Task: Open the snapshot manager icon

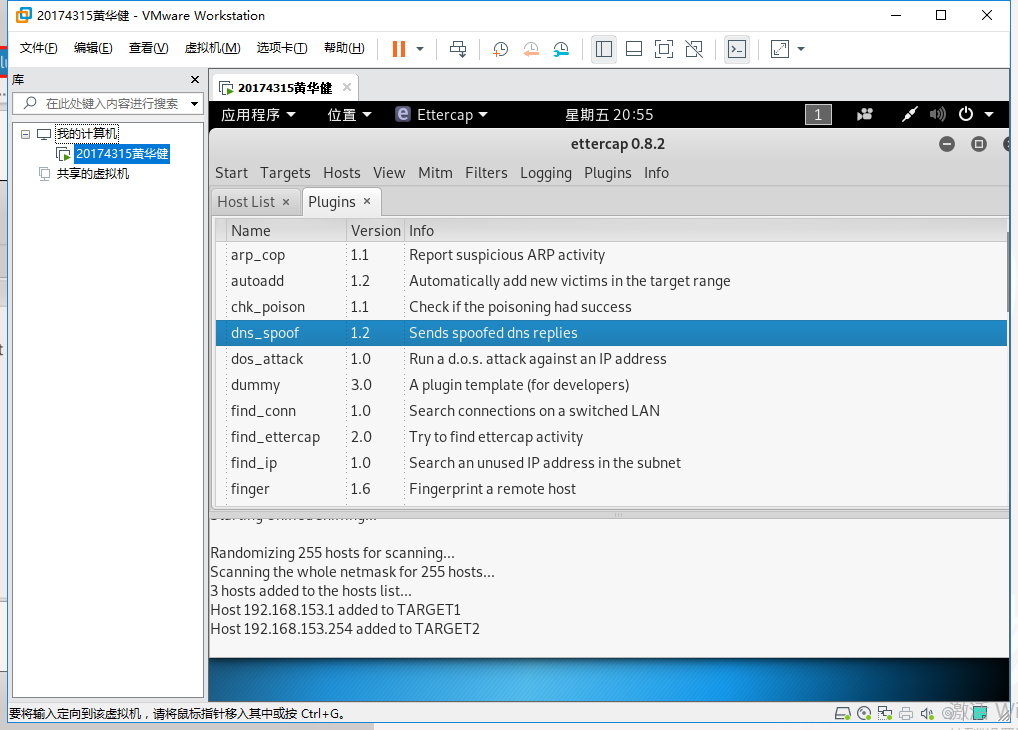Action: pos(561,49)
